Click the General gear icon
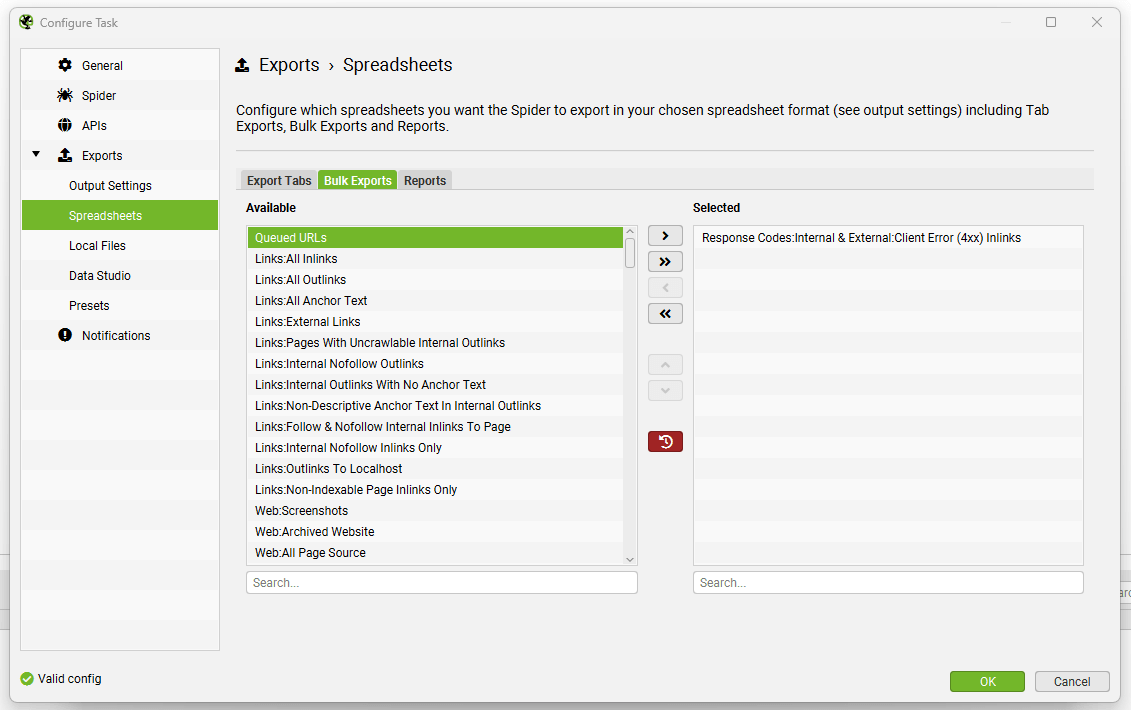This screenshot has width=1131, height=710. pos(65,65)
